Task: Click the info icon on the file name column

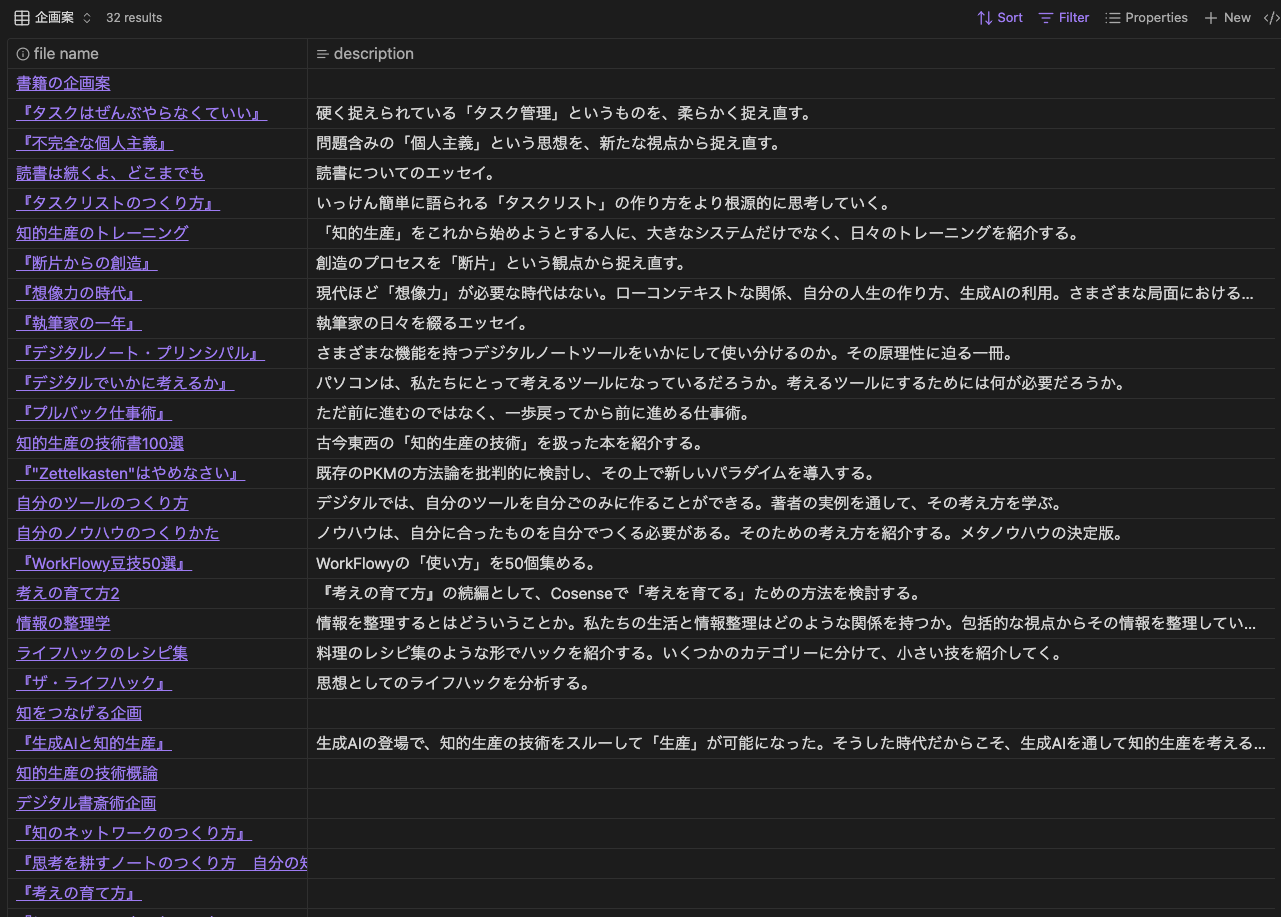Action: point(21,53)
